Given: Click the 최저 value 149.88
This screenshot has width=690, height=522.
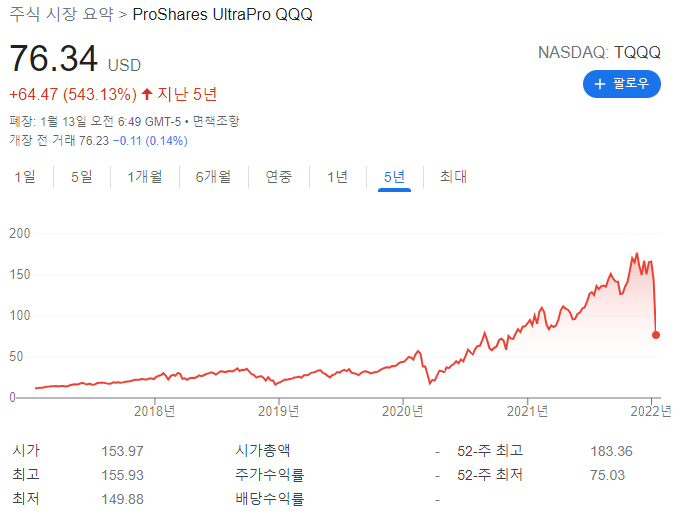Looking at the screenshot, I should pyautogui.click(x=122, y=499).
